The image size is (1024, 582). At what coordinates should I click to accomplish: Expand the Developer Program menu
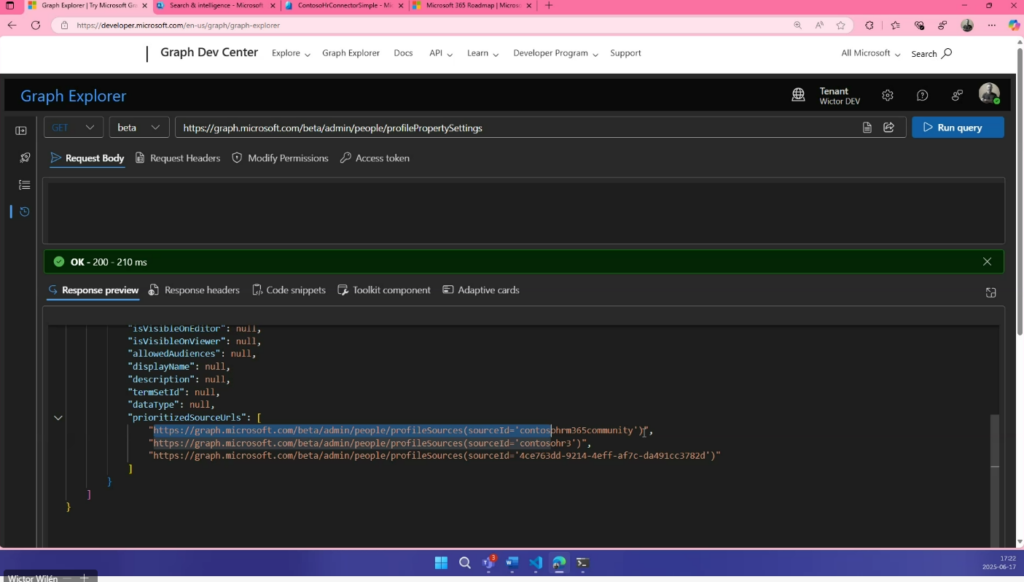point(555,53)
